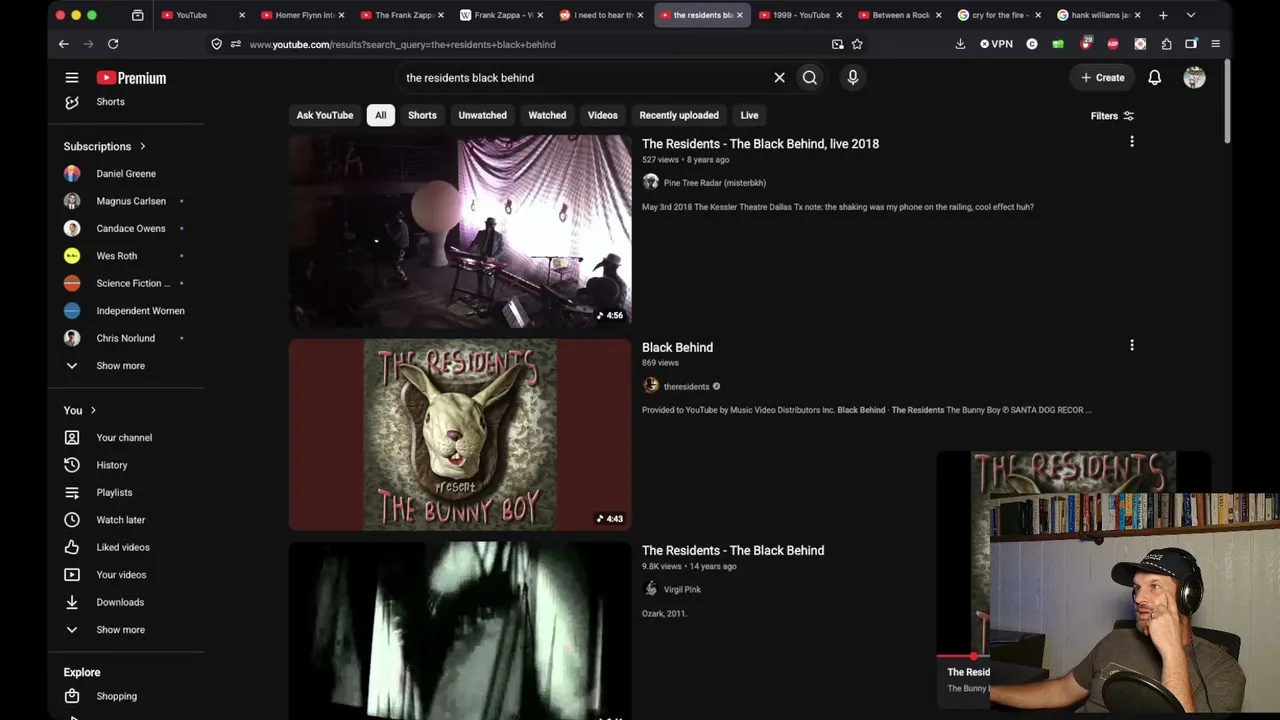This screenshot has height=720, width=1280.
Task: Close the the residents black behind tab
Action: coord(740,15)
